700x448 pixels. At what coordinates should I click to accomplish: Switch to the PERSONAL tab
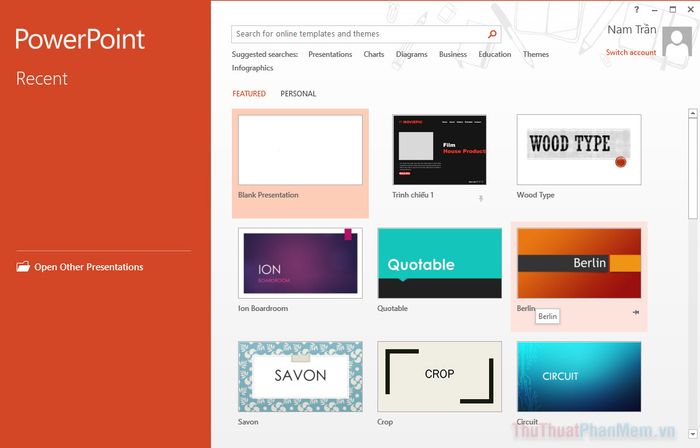pyautogui.click(x=298, y=94)
